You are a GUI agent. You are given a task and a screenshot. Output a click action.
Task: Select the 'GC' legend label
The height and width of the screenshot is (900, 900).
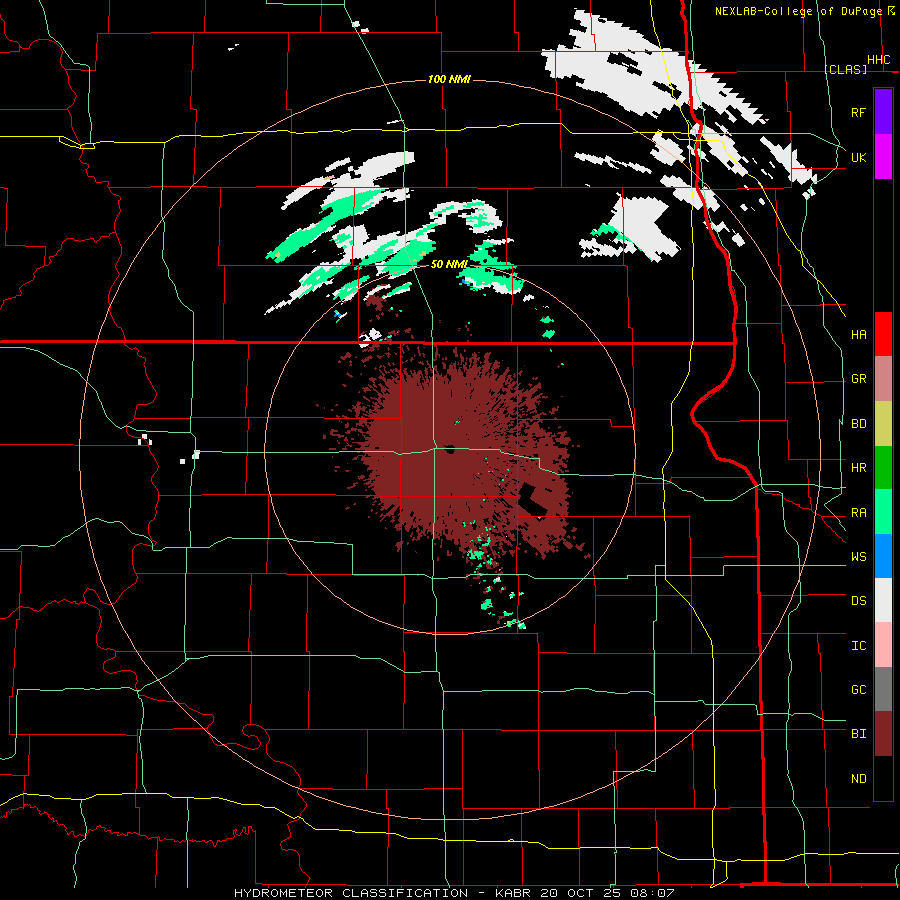pyautogui.click(x=859, y=690)
